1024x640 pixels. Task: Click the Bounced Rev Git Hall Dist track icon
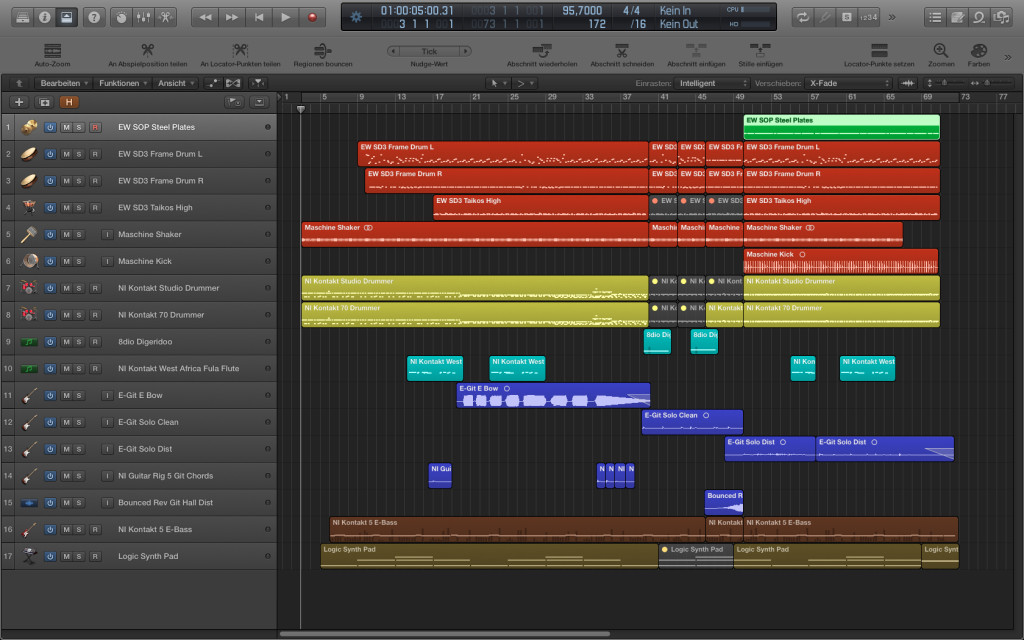28,503
